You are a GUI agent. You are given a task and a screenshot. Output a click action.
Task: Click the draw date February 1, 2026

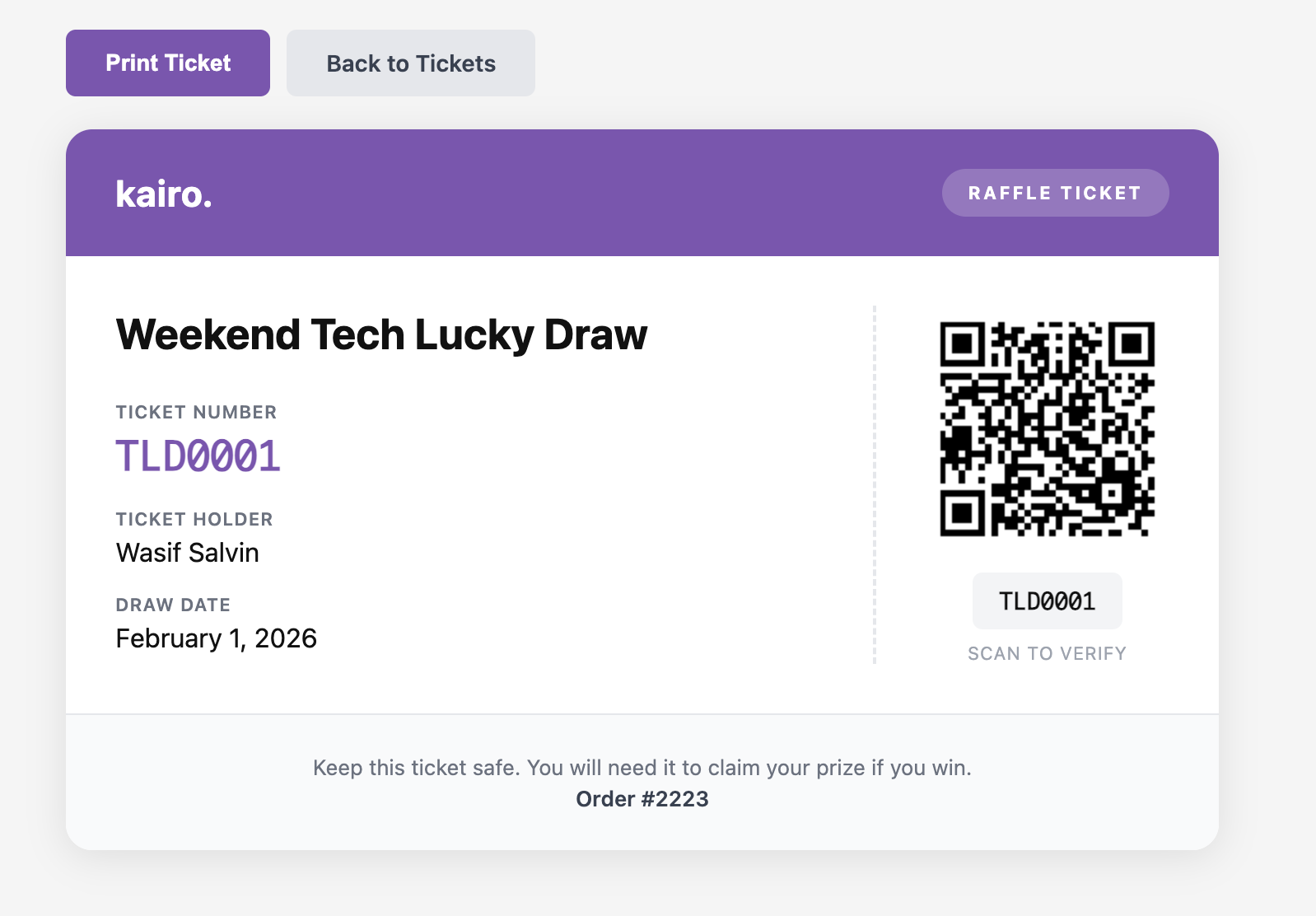pyautogui.click(x=217, y=638)
